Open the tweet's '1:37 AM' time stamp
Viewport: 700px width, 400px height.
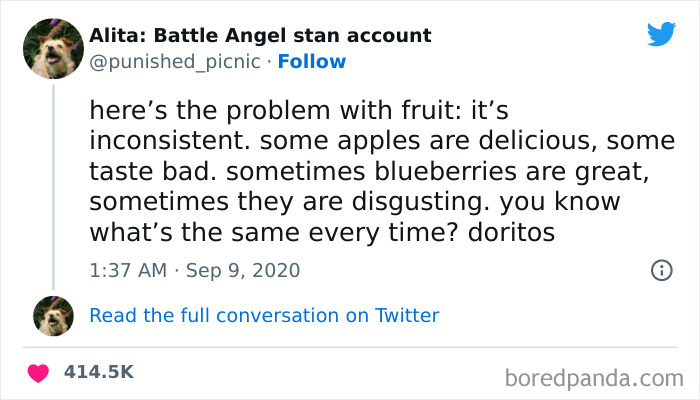[x=125, y=270]
